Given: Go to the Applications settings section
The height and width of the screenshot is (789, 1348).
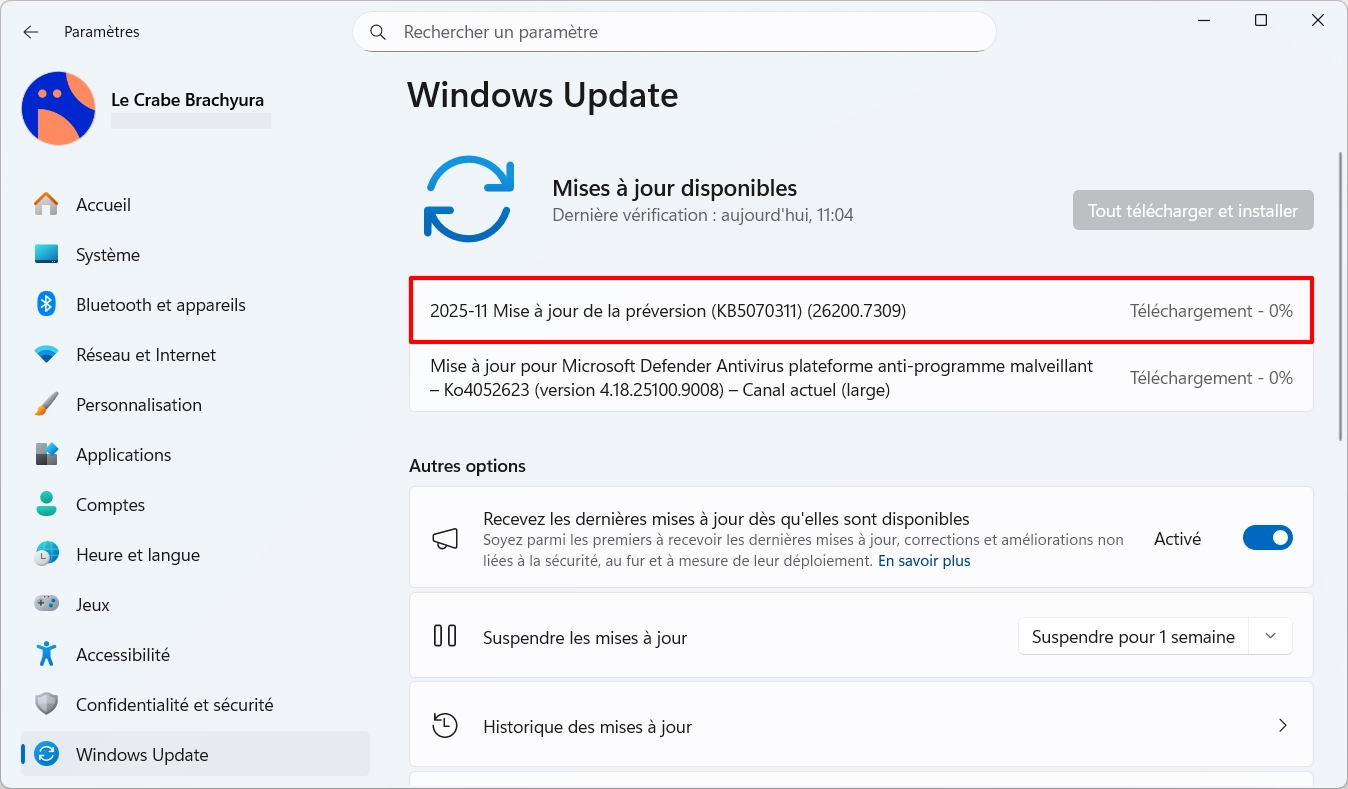Looking at the screenshot, I should point(123,455).
